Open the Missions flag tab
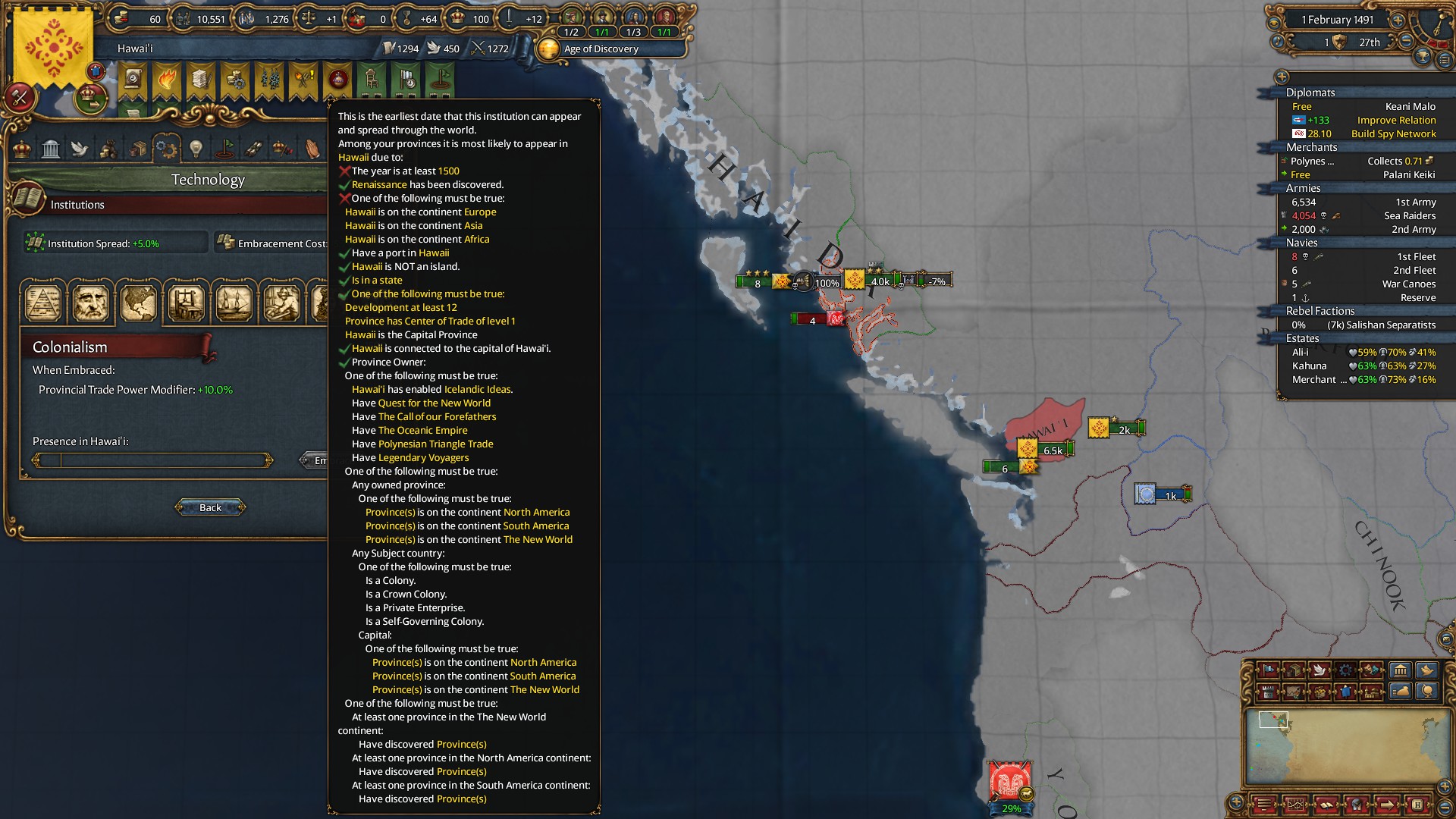 225,148
